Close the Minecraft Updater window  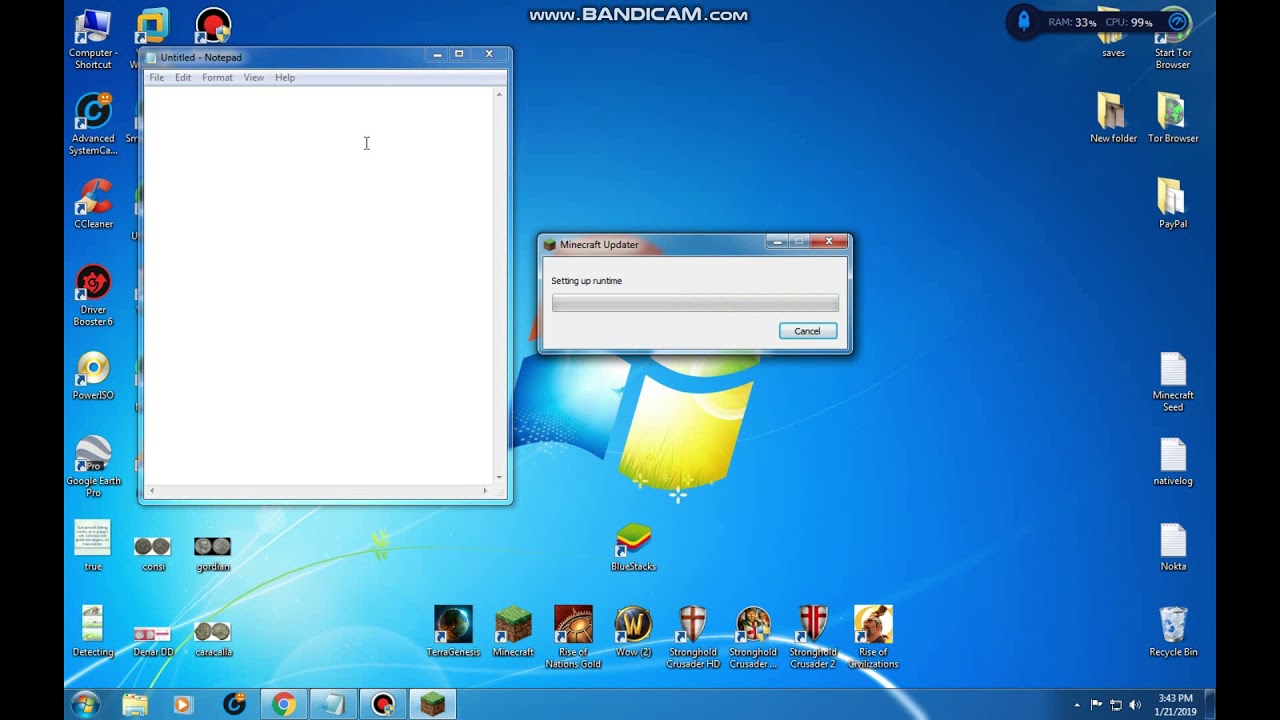pos(829,241)
